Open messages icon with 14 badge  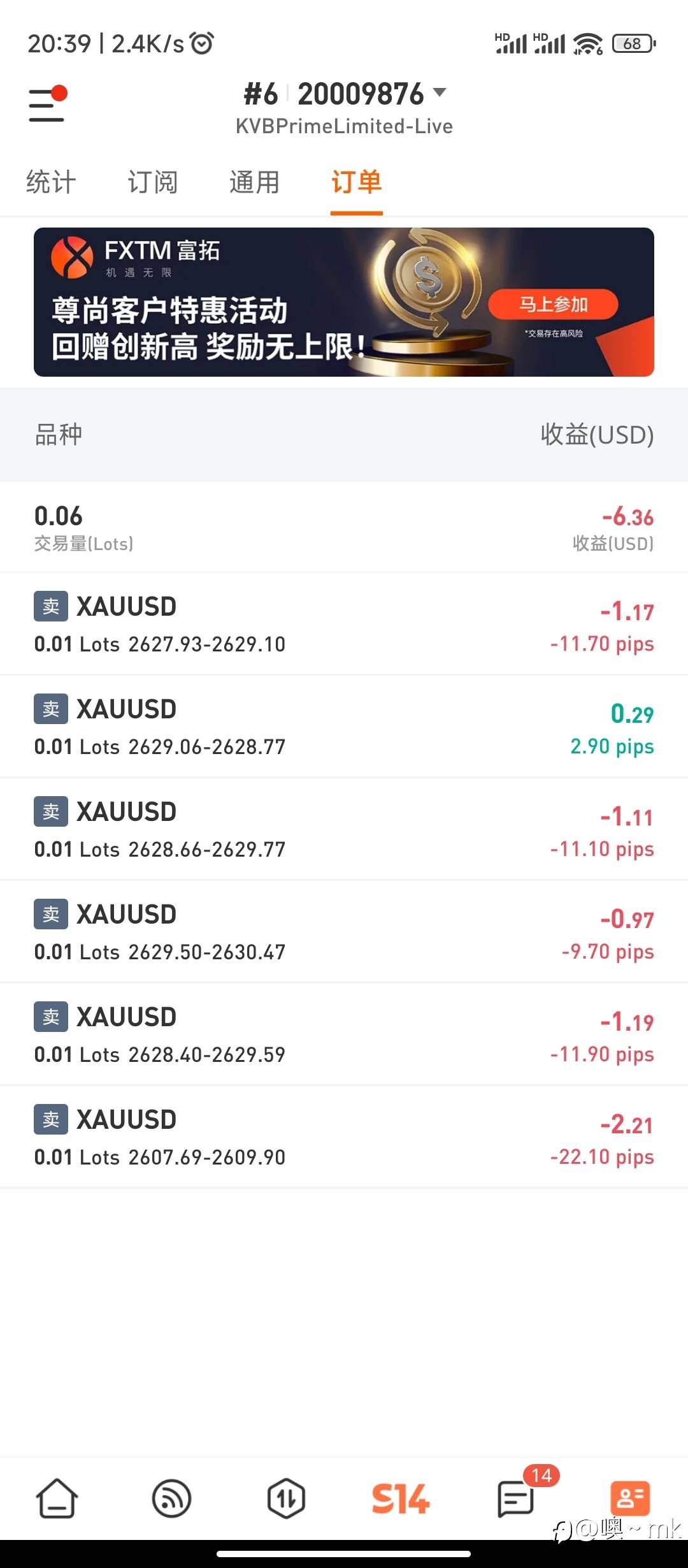click(x=515, y=1498)
